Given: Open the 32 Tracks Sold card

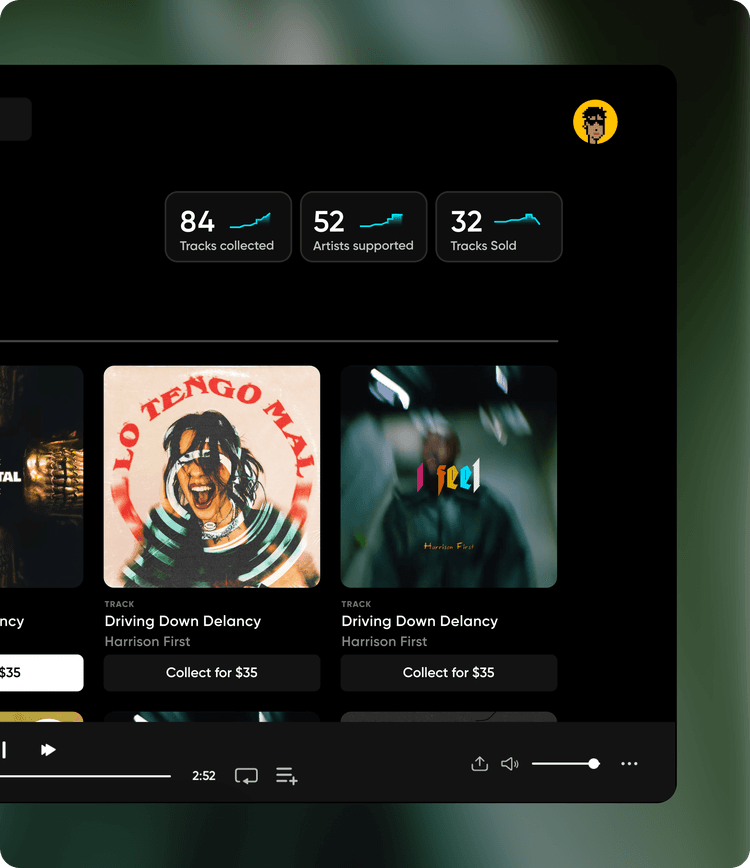Looking at the screenshot, I should 499,226.
